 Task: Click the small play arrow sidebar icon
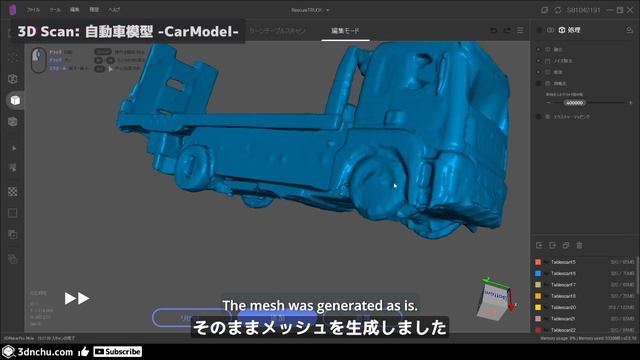point(14,148)
